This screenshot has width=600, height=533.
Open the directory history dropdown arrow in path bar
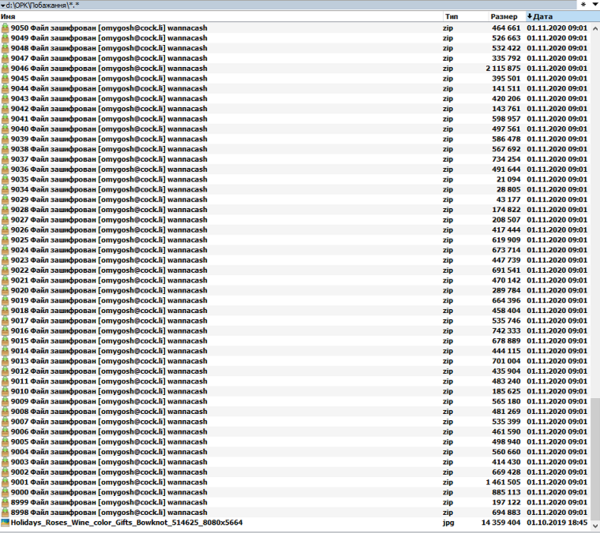(x=595, y=5)
